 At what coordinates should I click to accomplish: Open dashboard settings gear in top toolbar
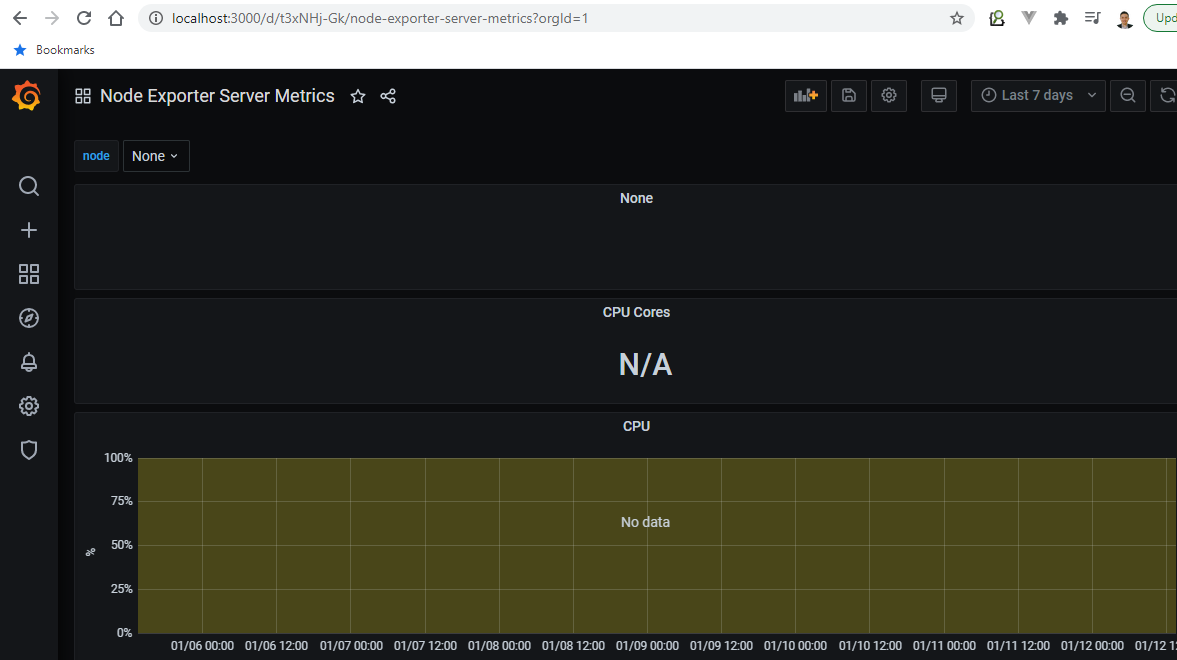(889, 95)
